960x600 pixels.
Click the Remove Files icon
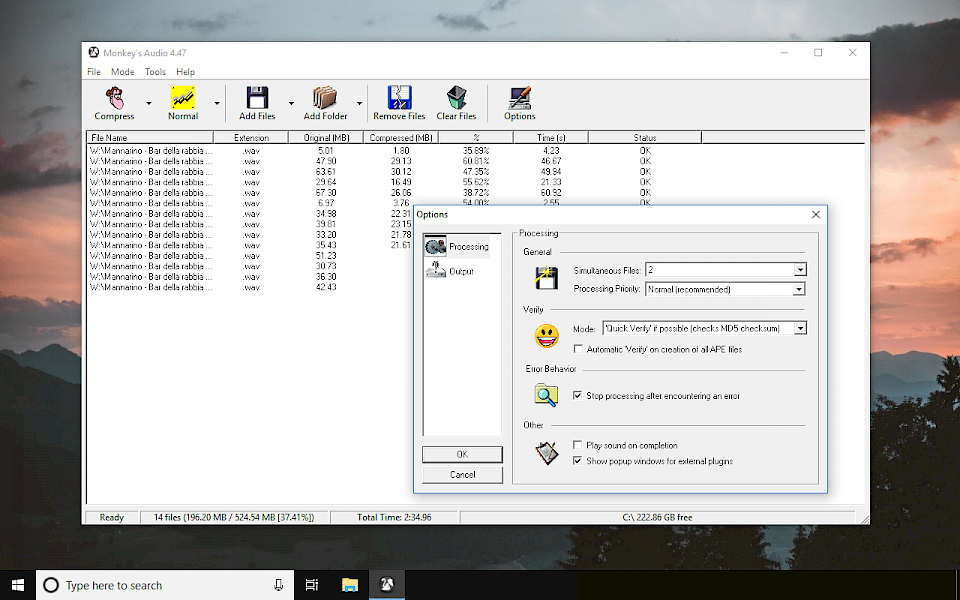click(399, 98)
